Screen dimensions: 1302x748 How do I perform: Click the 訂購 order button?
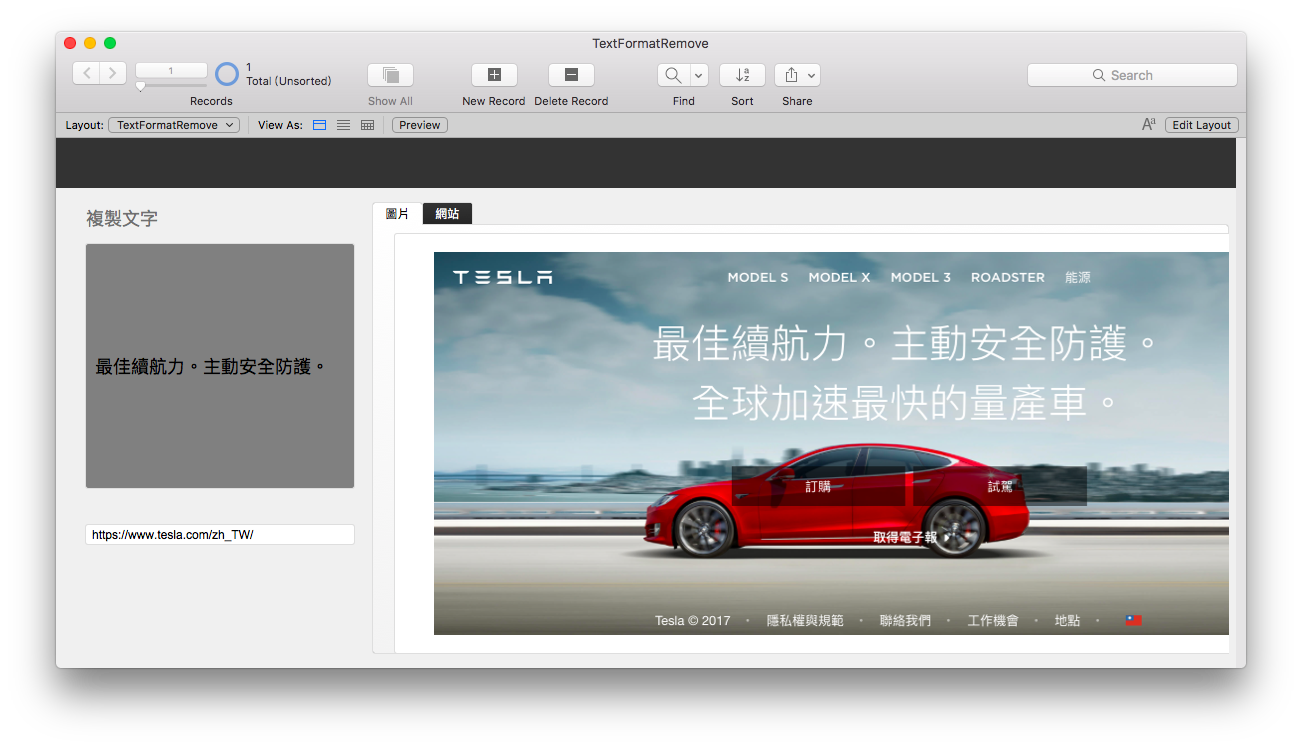(818, 486)
